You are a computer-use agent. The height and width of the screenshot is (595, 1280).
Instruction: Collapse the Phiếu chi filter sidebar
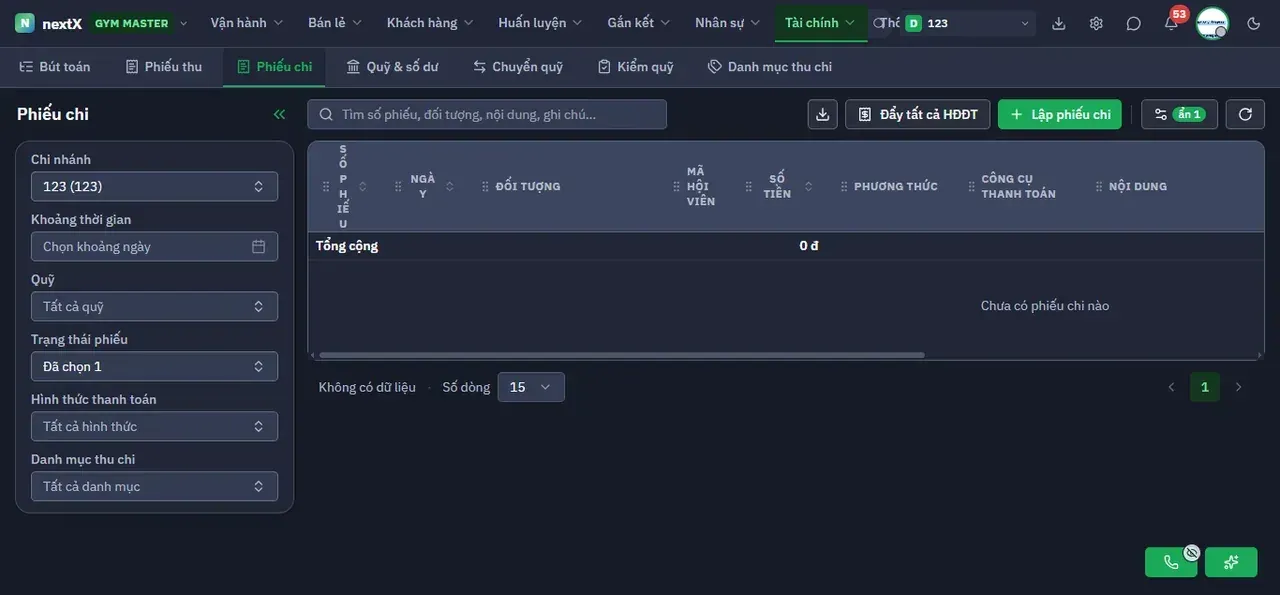tap(279, 114)
